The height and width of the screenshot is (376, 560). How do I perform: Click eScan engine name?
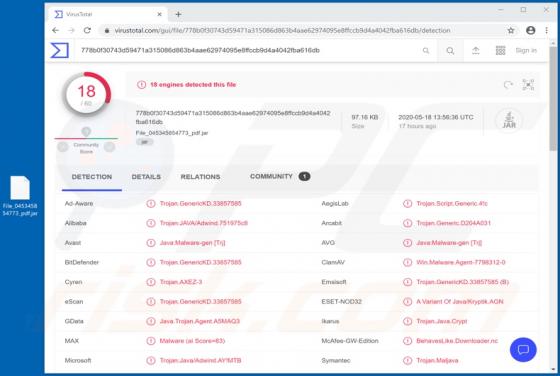coord(74,302)
